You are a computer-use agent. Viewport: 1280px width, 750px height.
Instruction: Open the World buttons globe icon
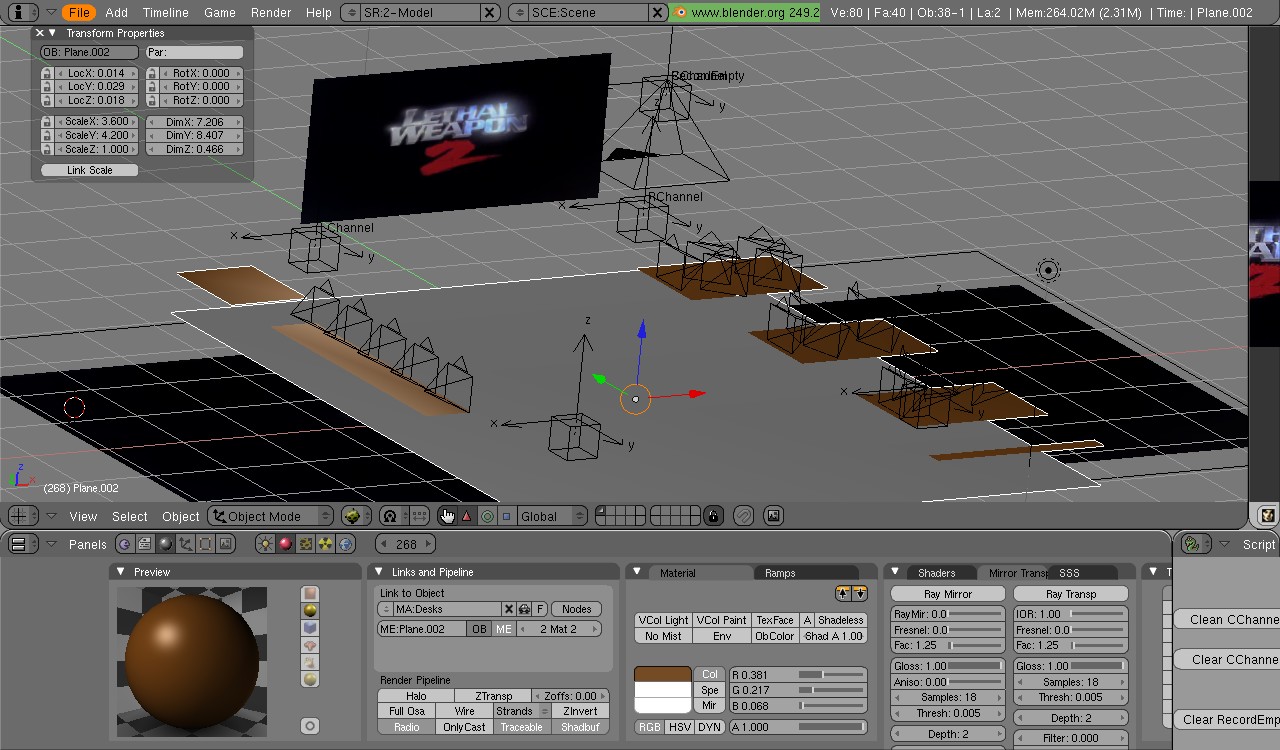click(346, 544)
